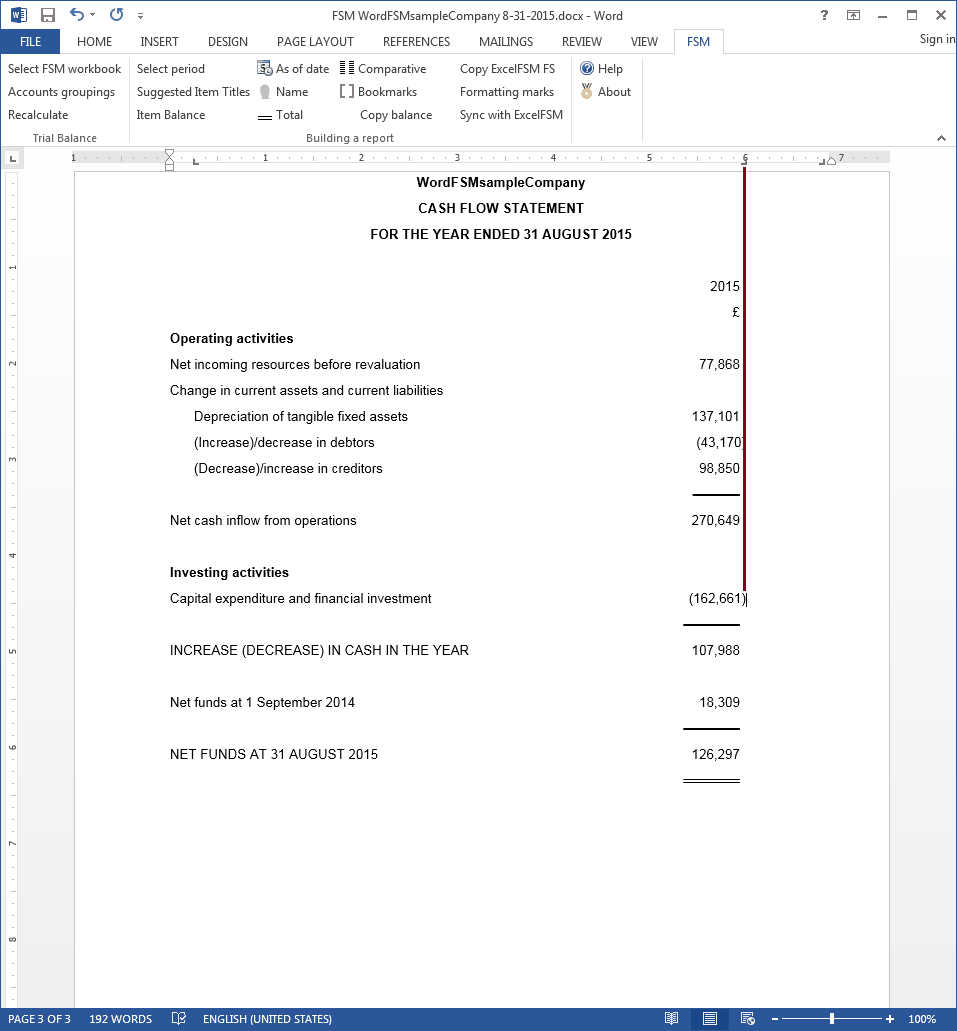
Task: Switch to the DESIGN tab
Action: point(228,41)
